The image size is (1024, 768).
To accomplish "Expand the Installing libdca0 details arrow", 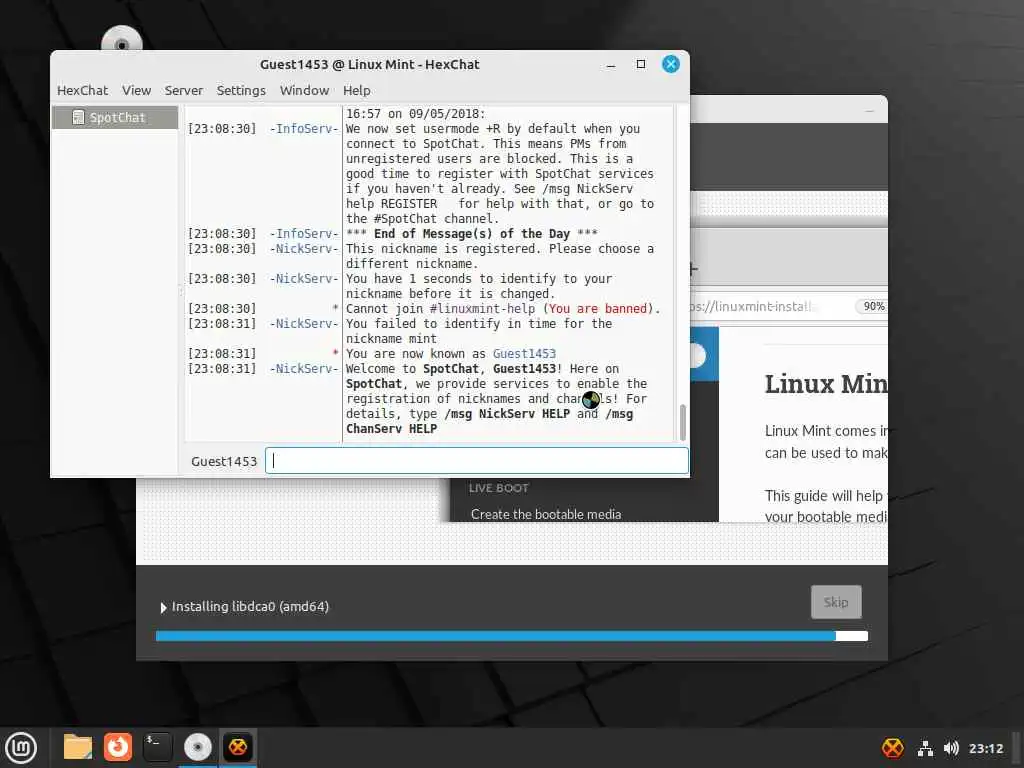I will 163,607.
